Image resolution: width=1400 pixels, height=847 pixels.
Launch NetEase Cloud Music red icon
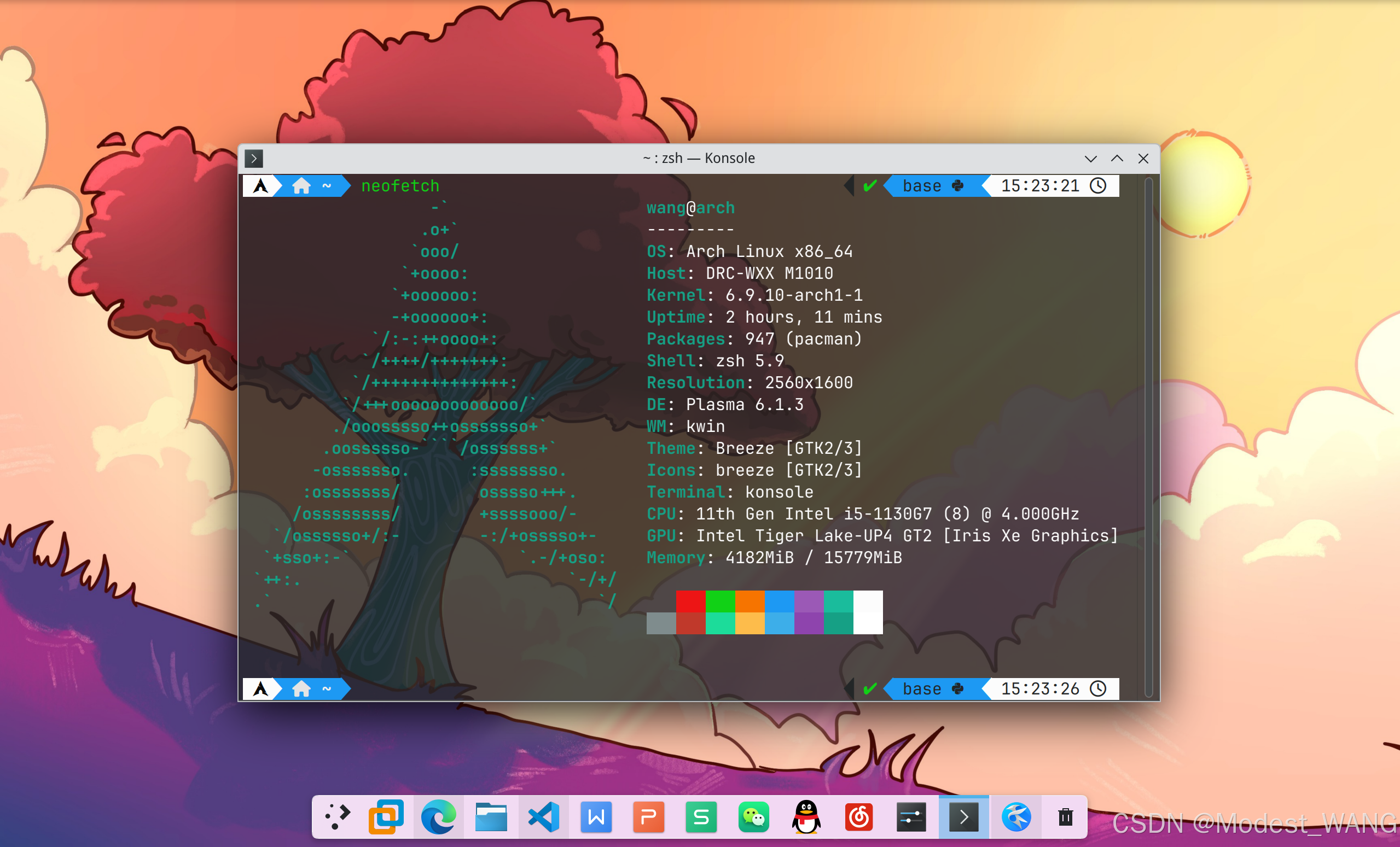[858, 817]
